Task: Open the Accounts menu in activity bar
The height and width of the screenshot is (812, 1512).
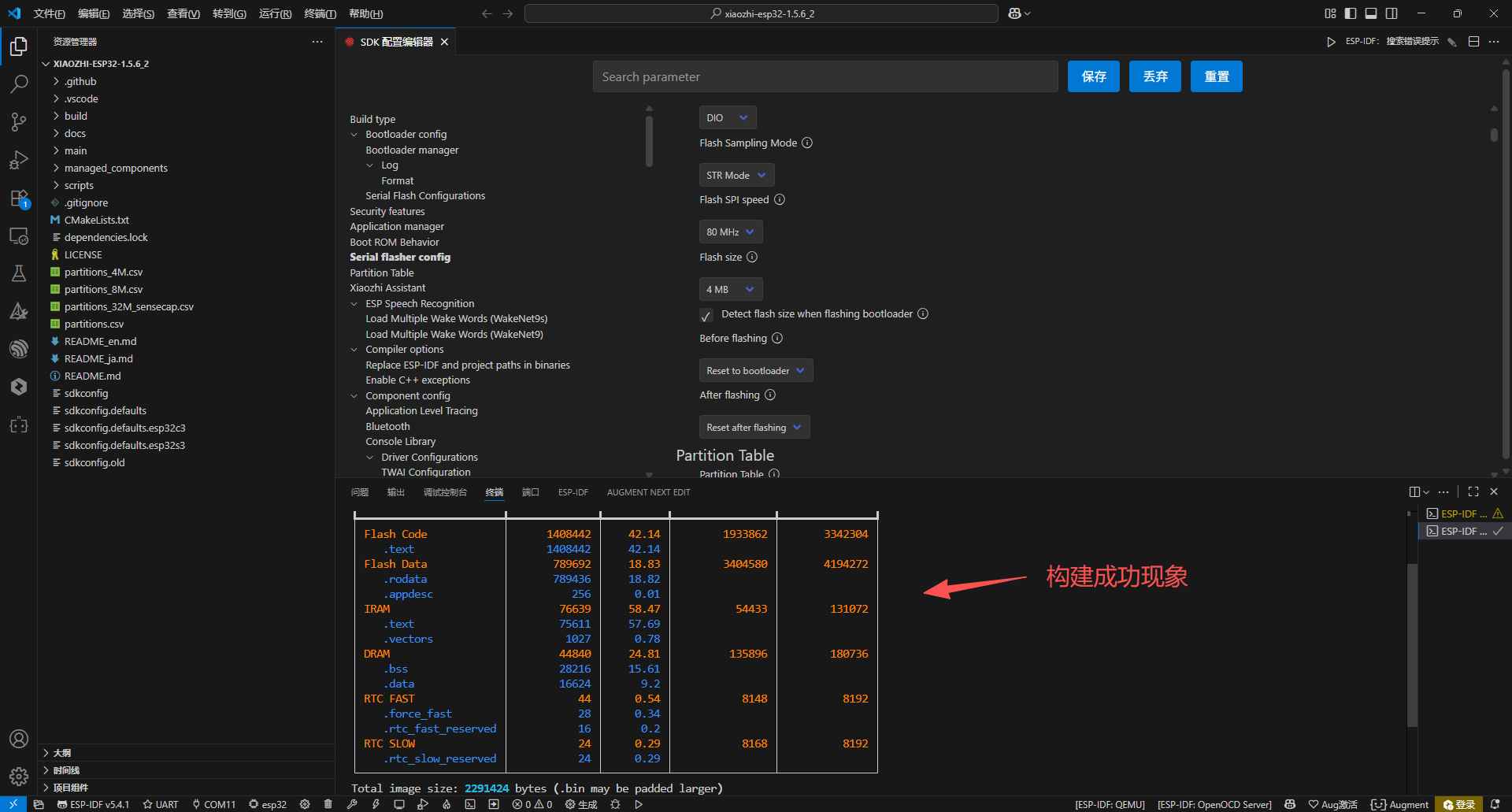Action: [x=19, y=739]
